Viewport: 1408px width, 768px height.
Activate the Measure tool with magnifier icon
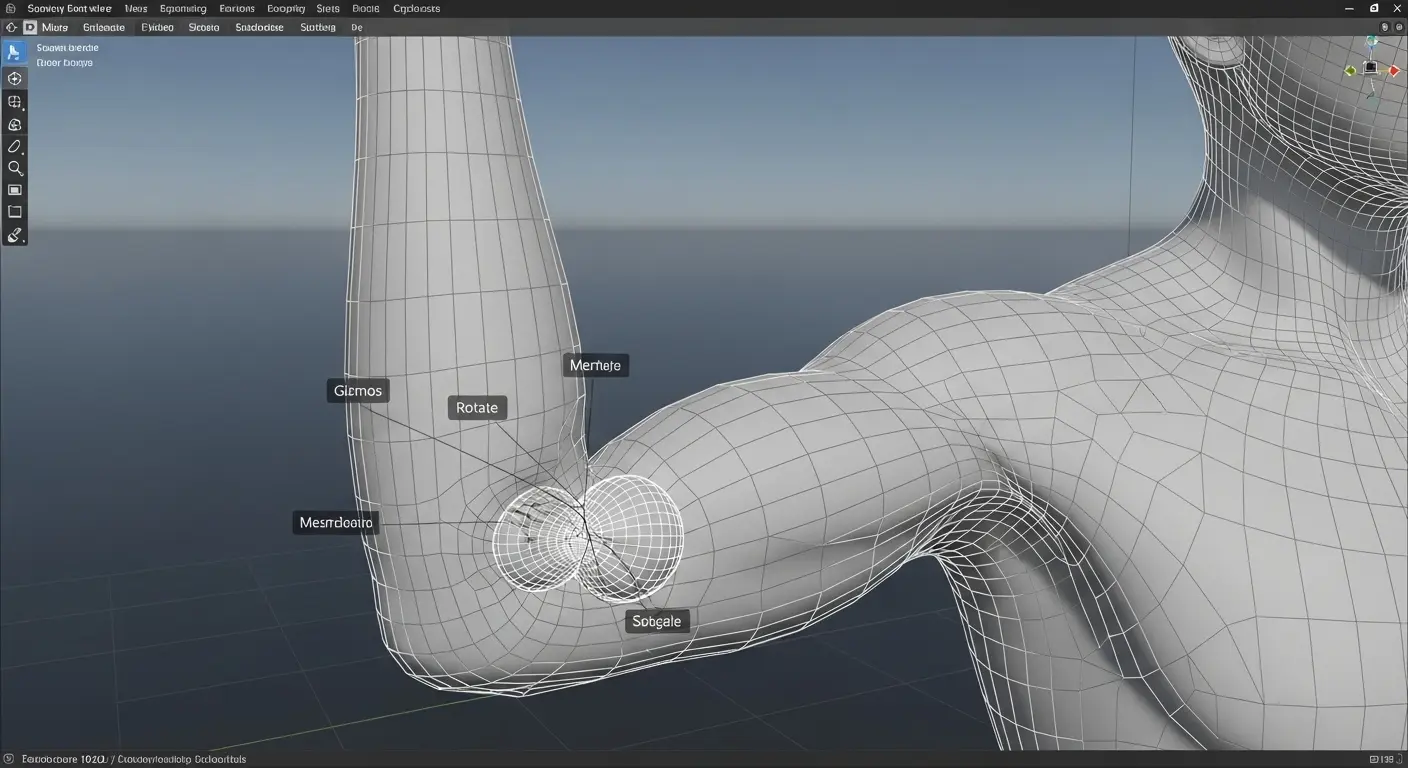pos(14,168)
